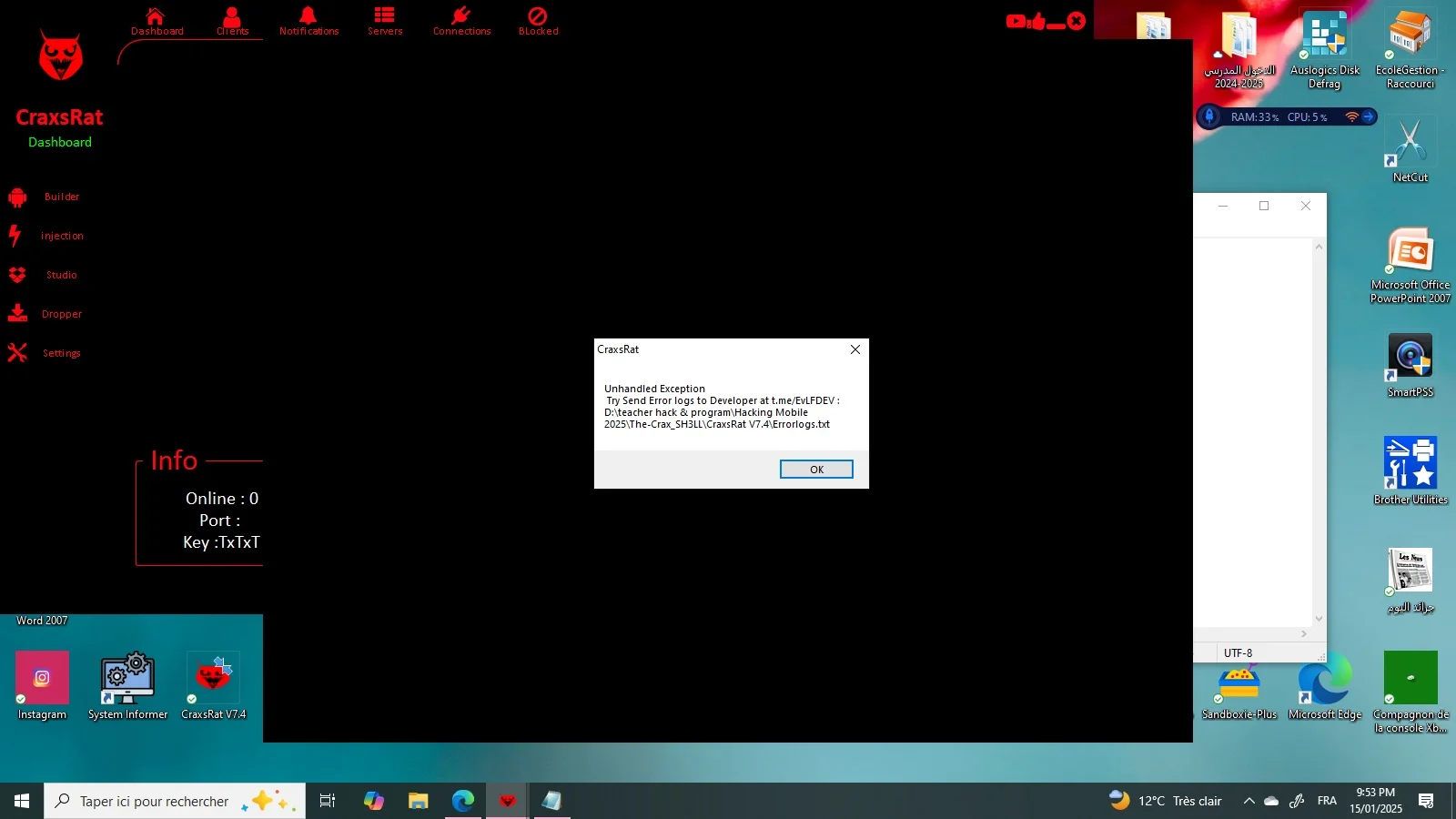
Task: Open File Explorer from the taskbar
Action: pyautogui.click(x=418, y=801)
